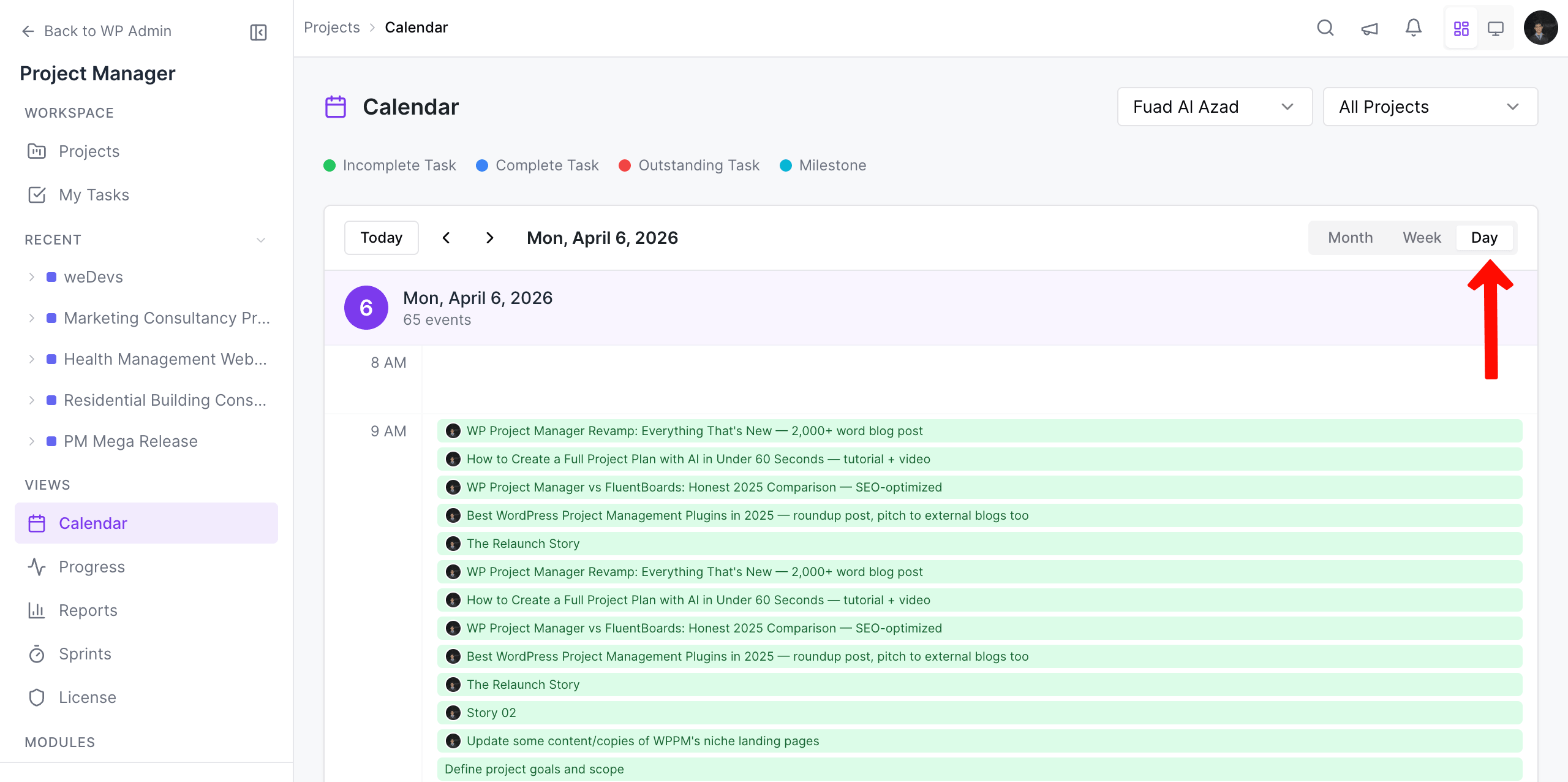Screen dimensions: 1568x782
Task: Click the Today button
Action: [381, 238]
